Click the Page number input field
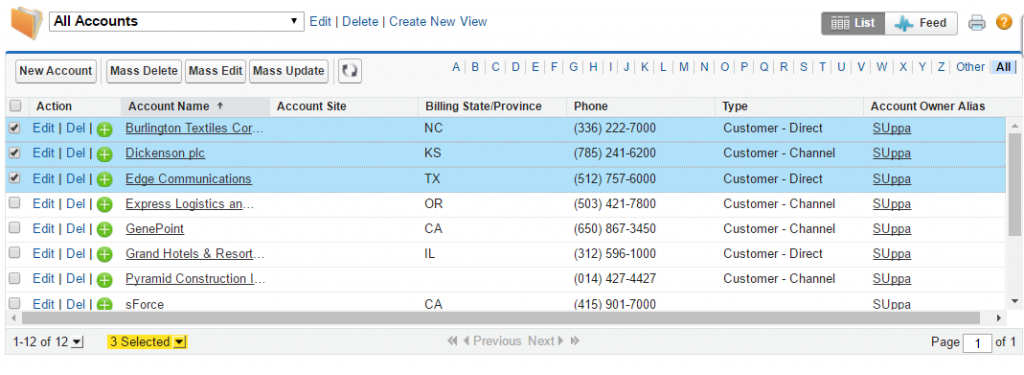1024x375 pixels. click(977, 343)
